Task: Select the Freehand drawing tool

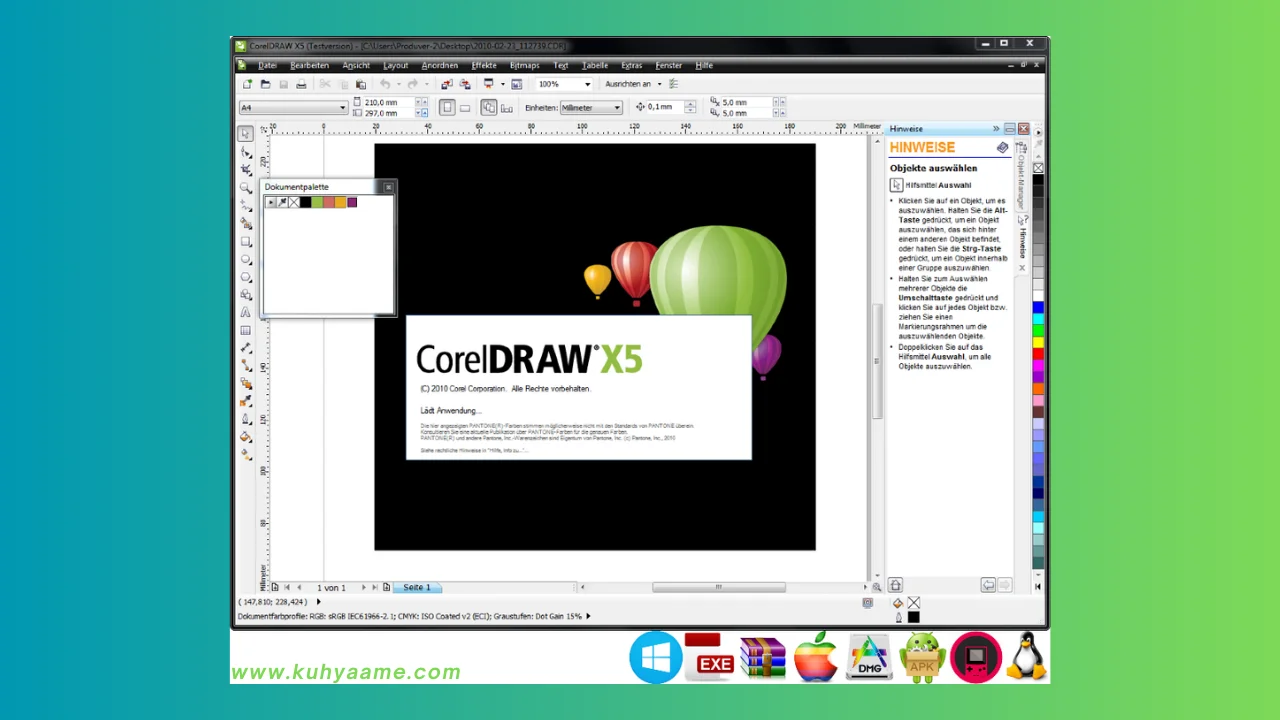Action: tap(245, 206)
